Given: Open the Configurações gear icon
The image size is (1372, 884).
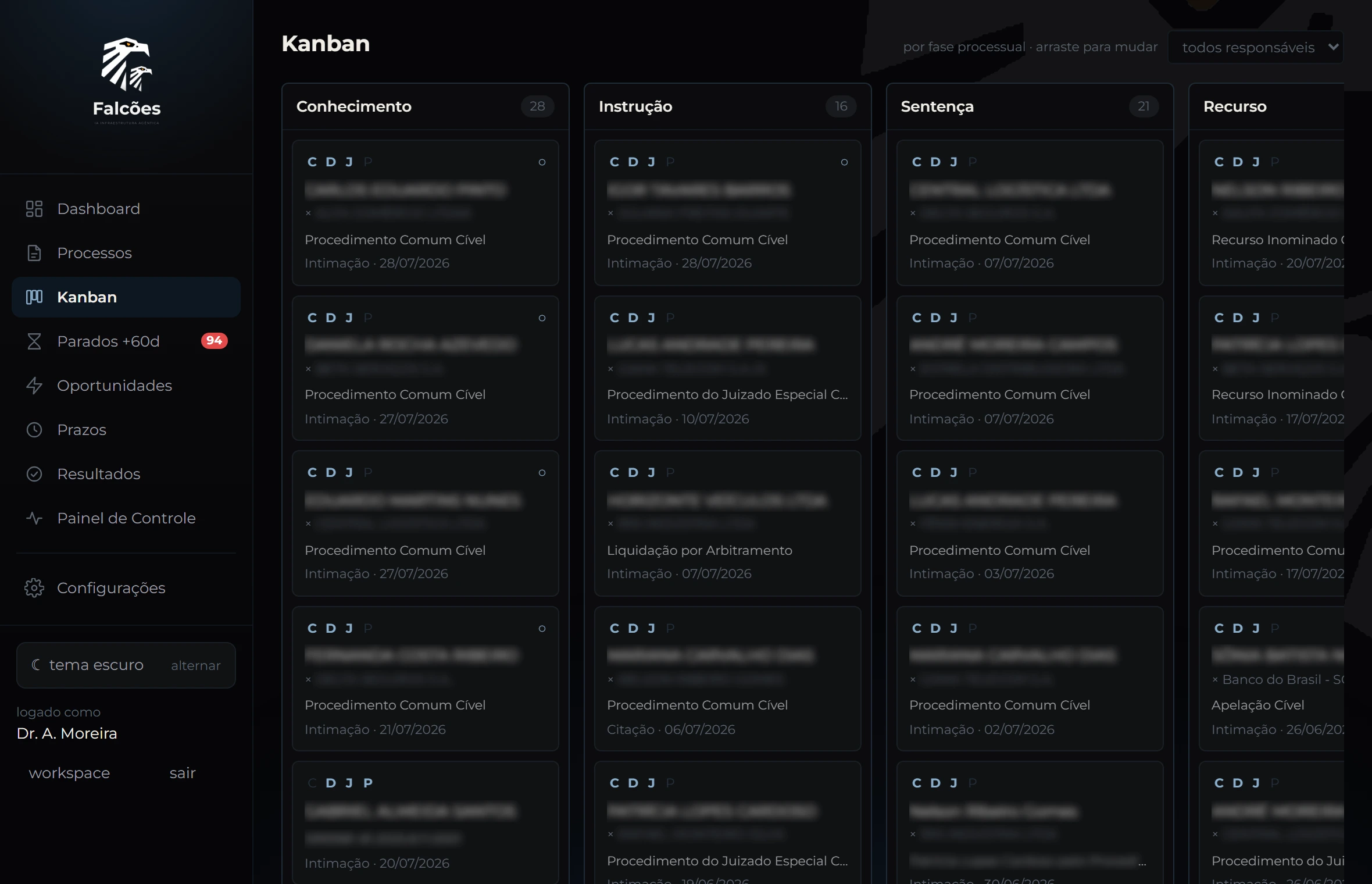Looking at the screenshot, I should 34,588.
